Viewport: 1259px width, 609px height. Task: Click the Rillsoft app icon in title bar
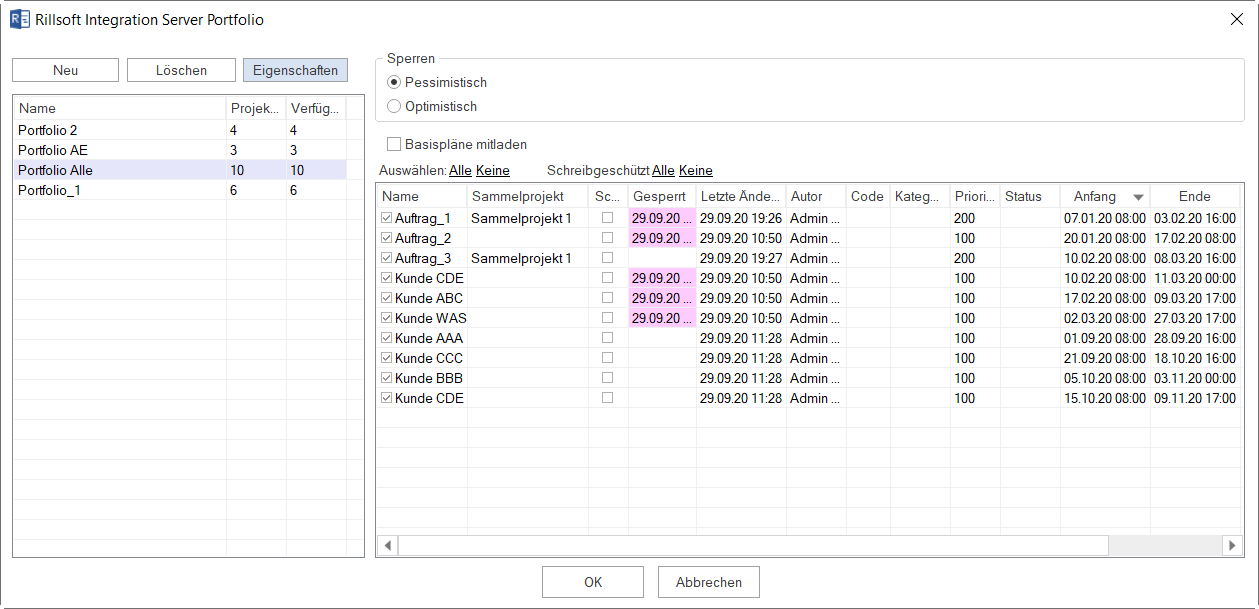coord(19,19)
